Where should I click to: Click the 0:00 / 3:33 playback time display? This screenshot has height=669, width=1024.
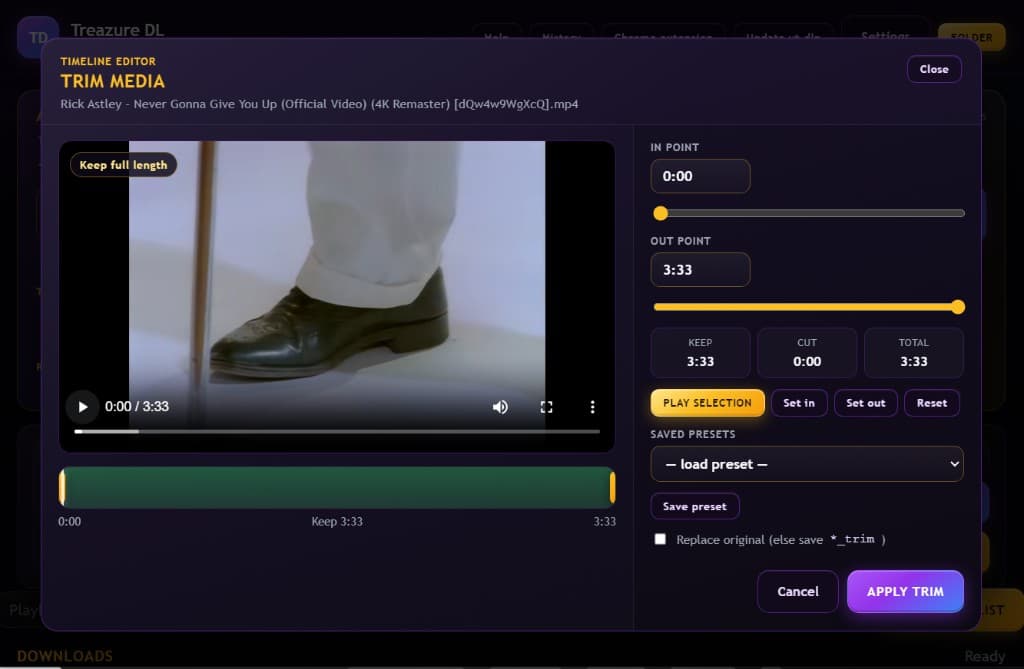137,406
